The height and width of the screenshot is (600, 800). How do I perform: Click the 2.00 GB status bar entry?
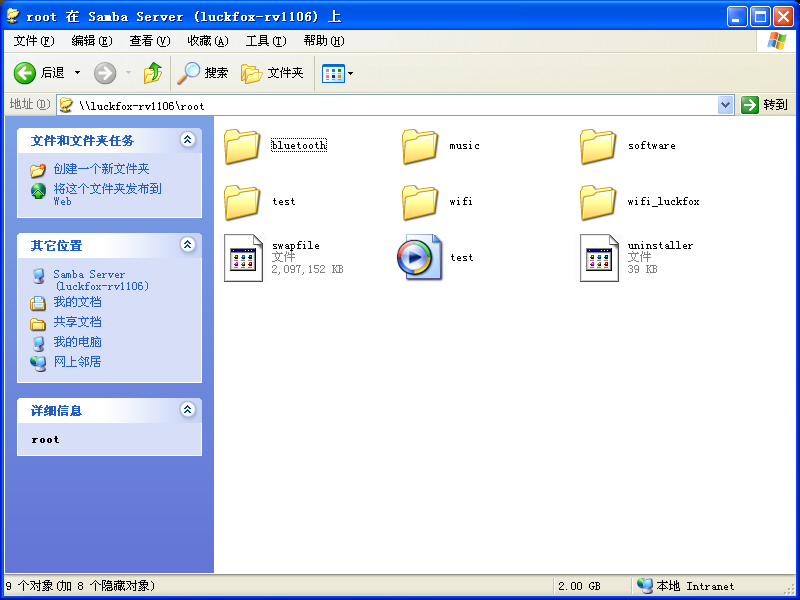tap(579, 586)
